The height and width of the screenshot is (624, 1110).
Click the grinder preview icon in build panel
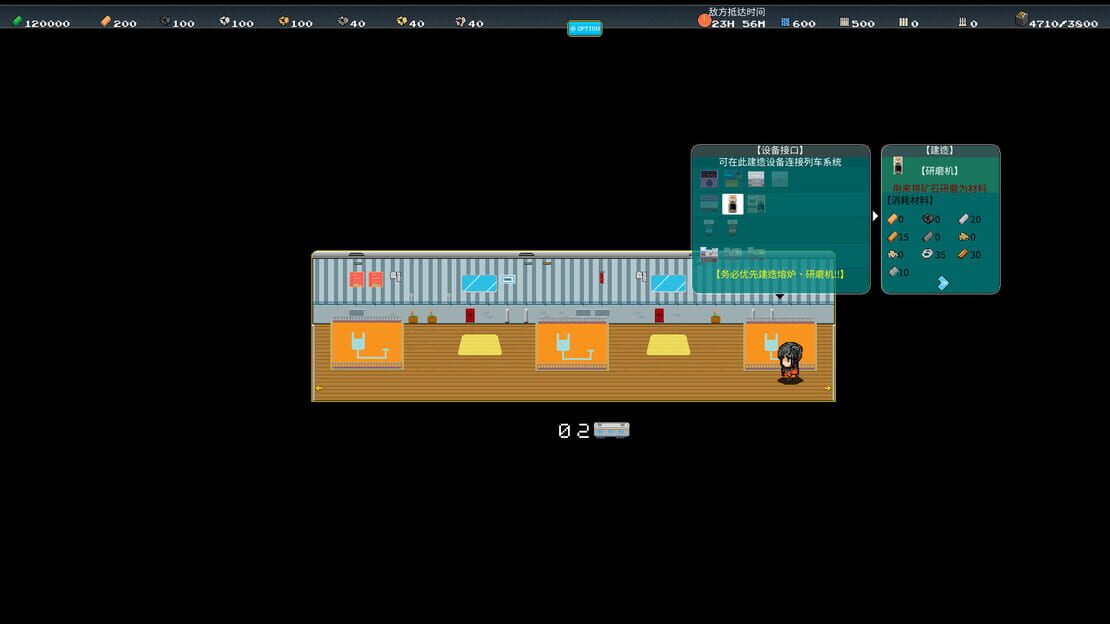898,166
